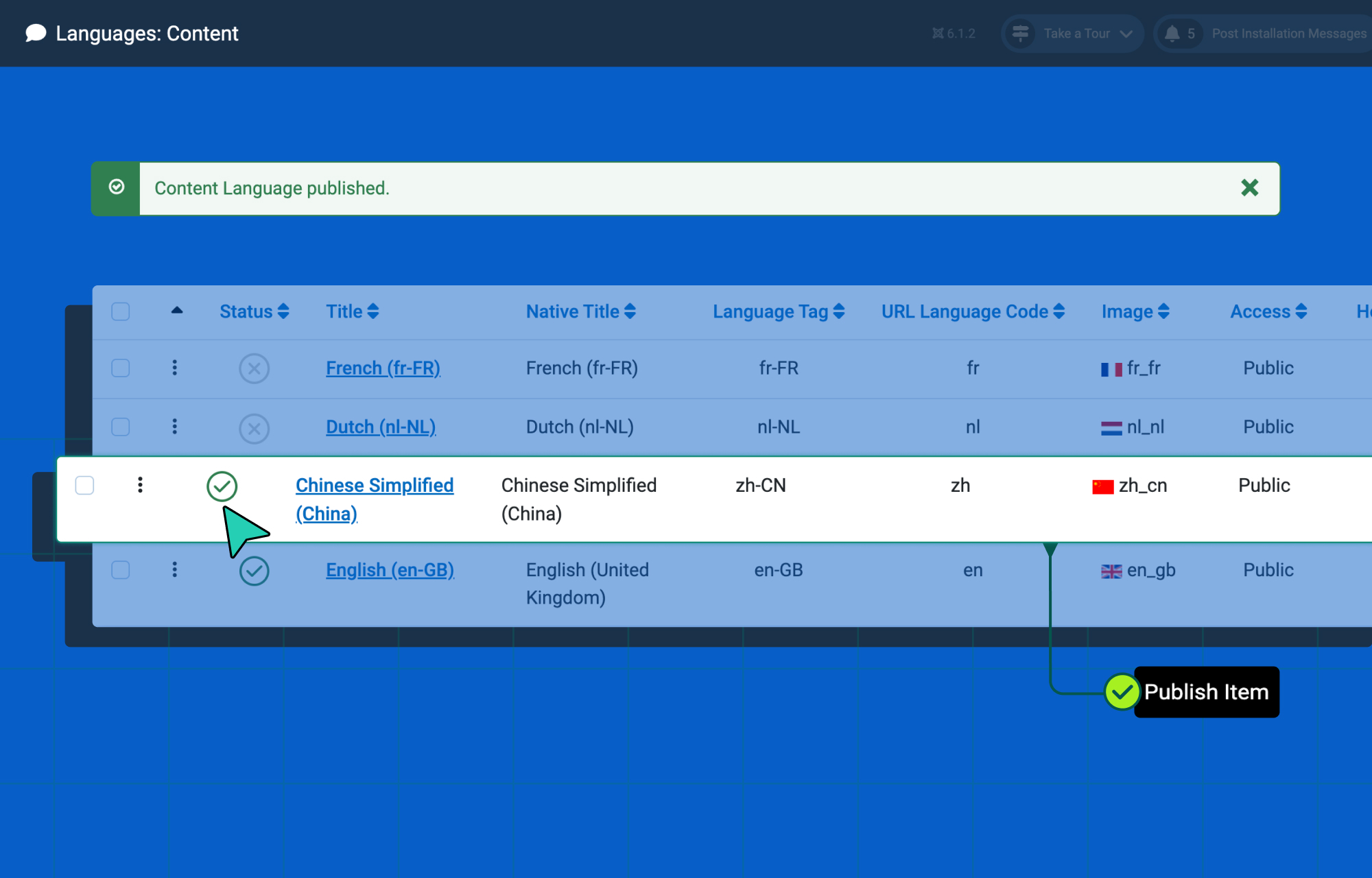Click native title 'Dutch (nl-NL)' text
The width and height of the screenshot is (1372, 878).
[x=580, y=427]
